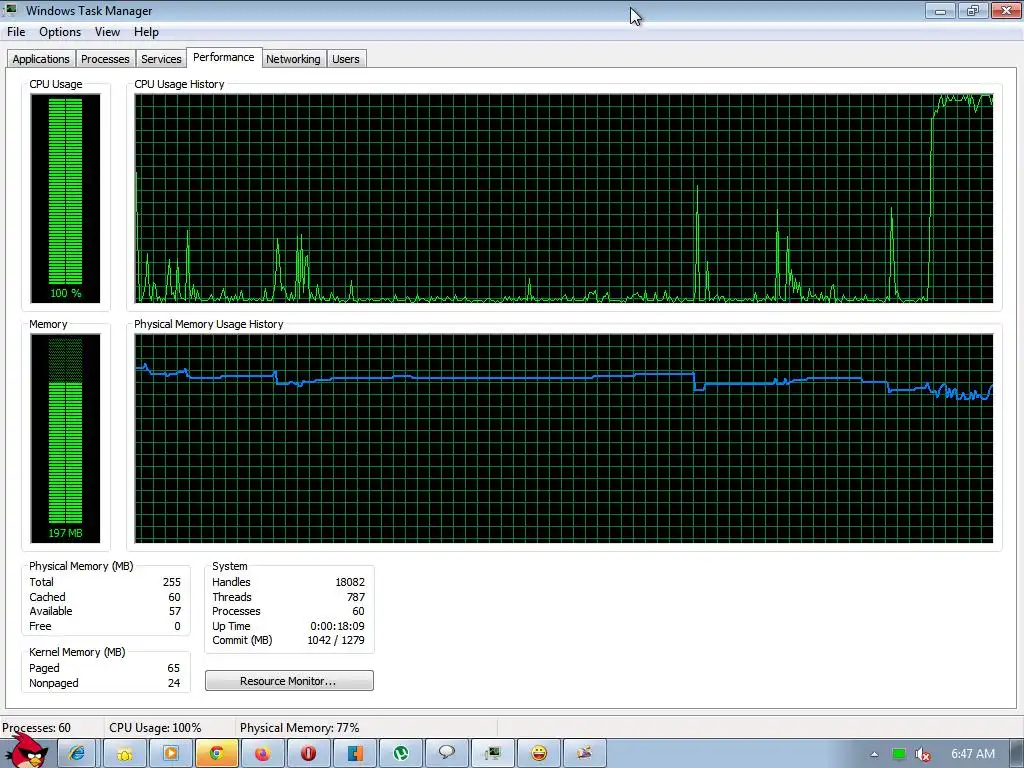
Task: Click the CPU Usage 100% gauge
Action: click(65, 199)
